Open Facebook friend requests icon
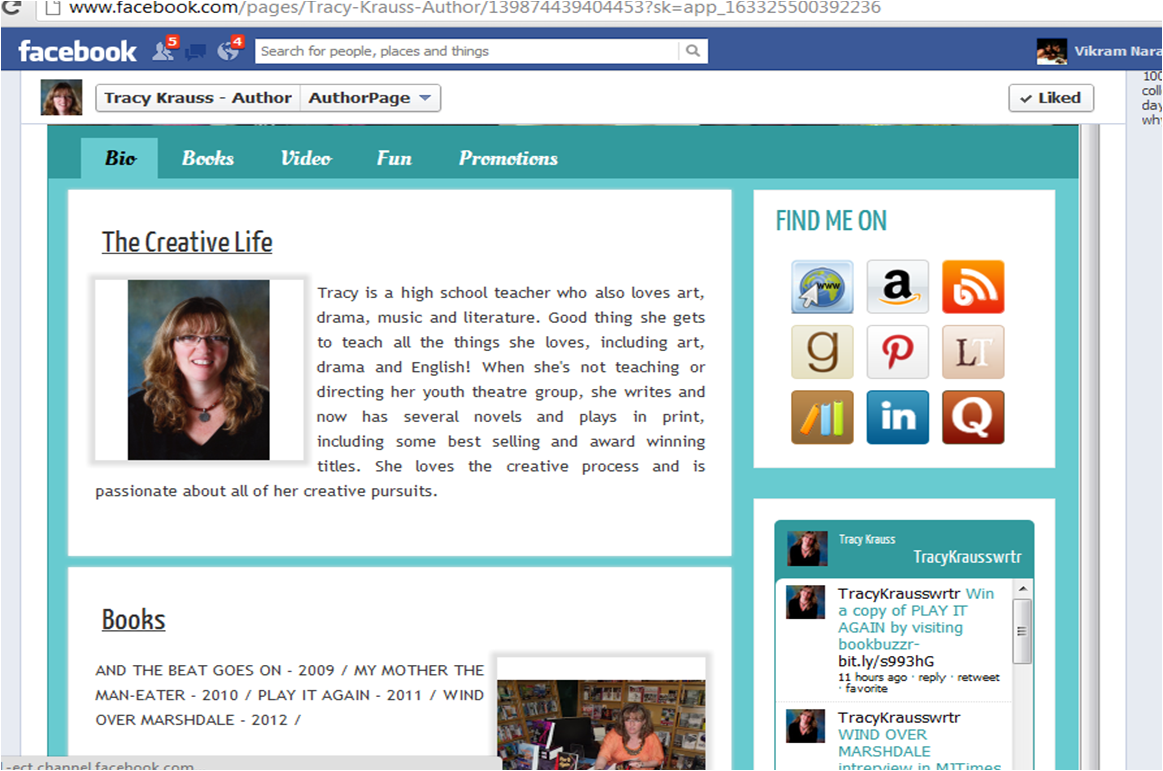1163x771 pixels. coord(162,51)
